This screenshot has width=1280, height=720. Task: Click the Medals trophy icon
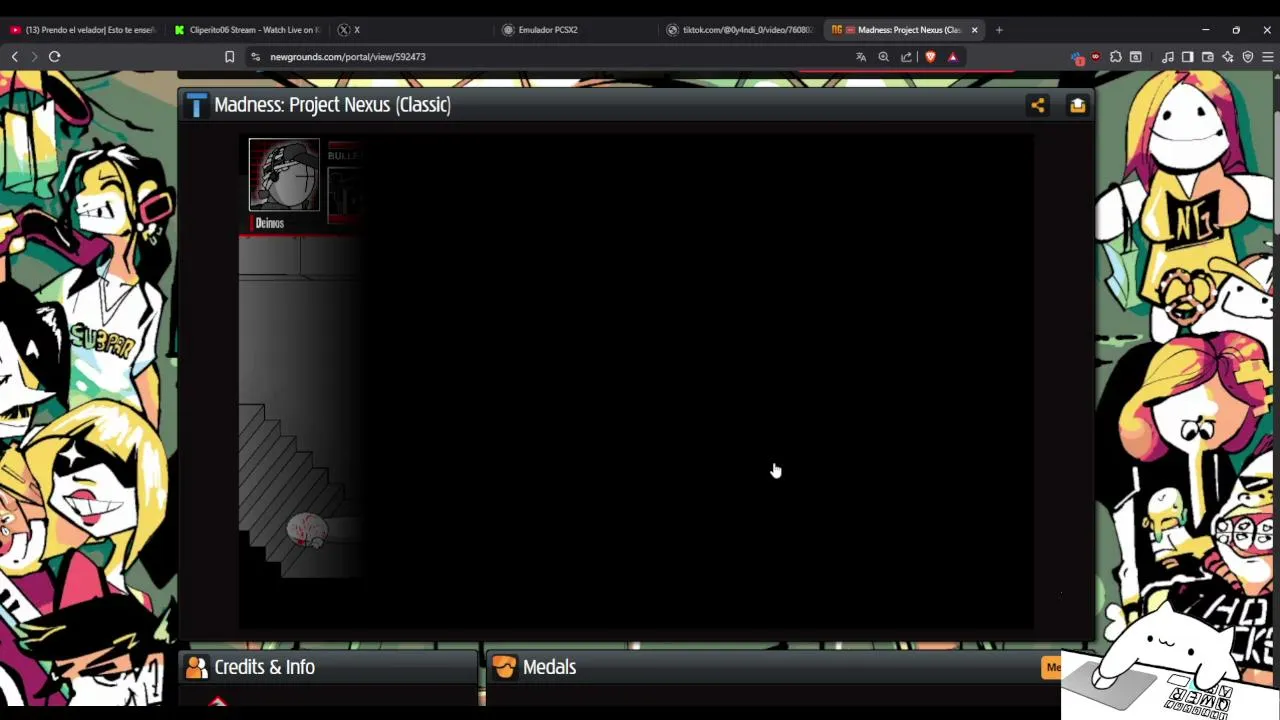[x=504, y=667]
